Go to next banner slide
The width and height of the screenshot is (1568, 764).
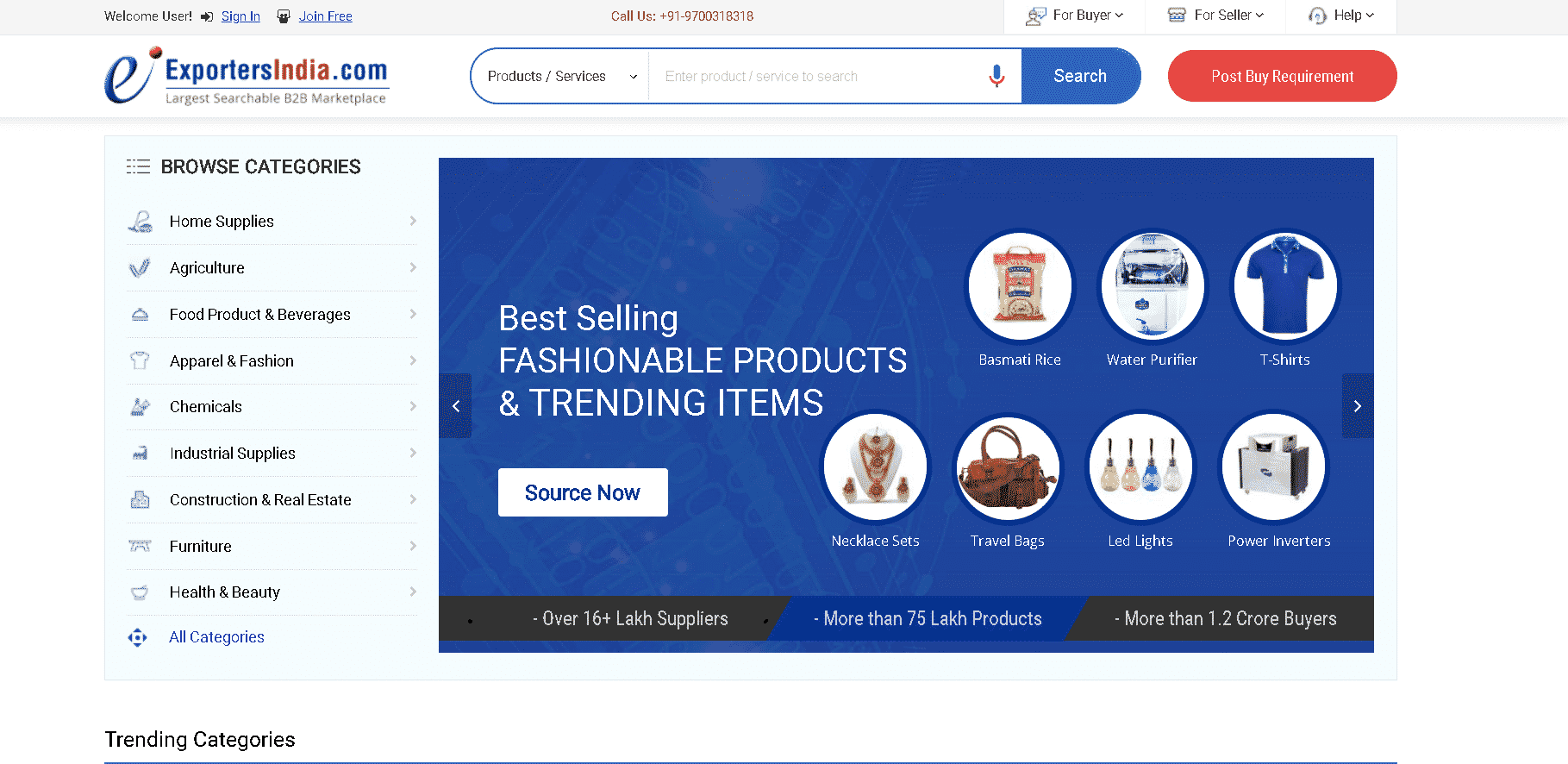[1358, 406]
